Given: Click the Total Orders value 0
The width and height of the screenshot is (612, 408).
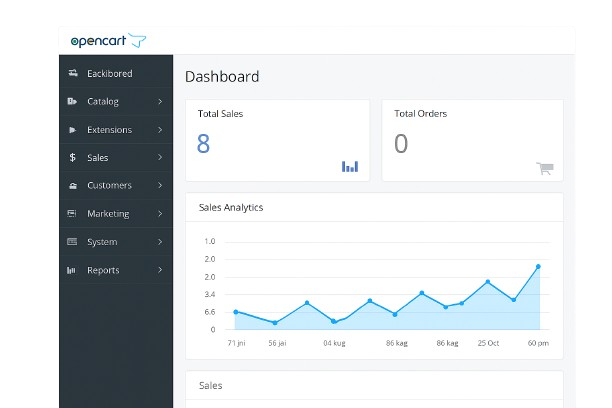Looking at the screenshot, I should click(x=401, y=144).
